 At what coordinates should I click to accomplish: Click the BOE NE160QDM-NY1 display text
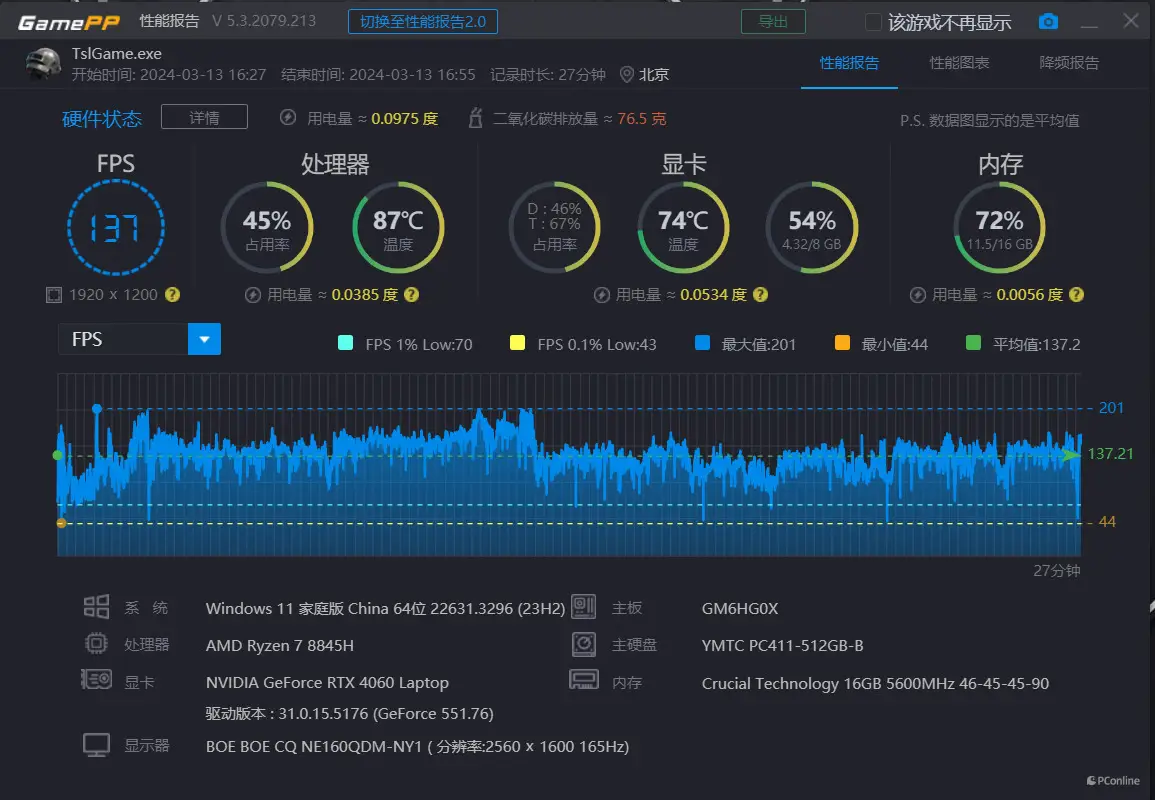(x=417, y=746)
